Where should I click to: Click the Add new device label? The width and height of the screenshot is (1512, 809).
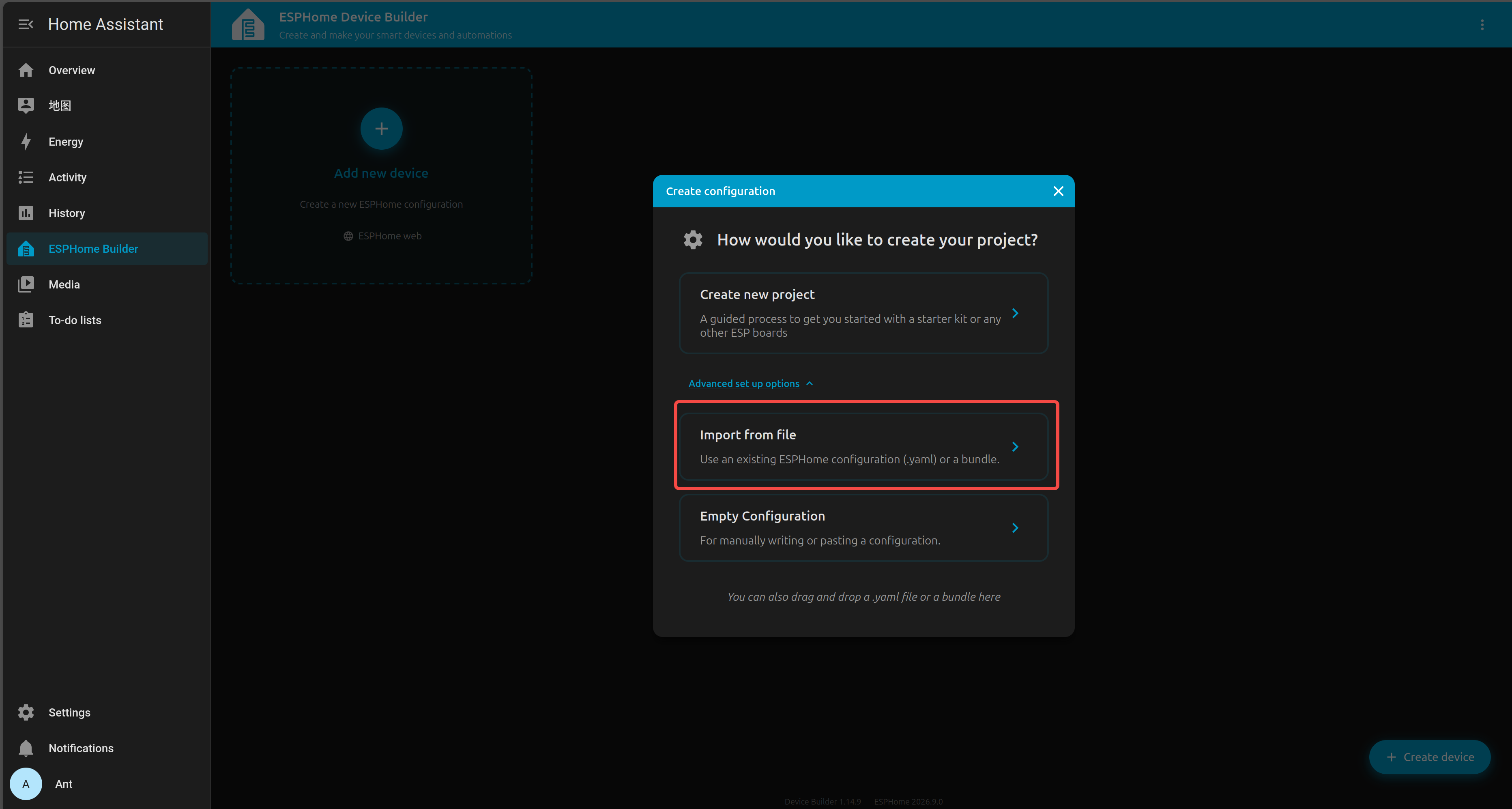click(382, 173)
